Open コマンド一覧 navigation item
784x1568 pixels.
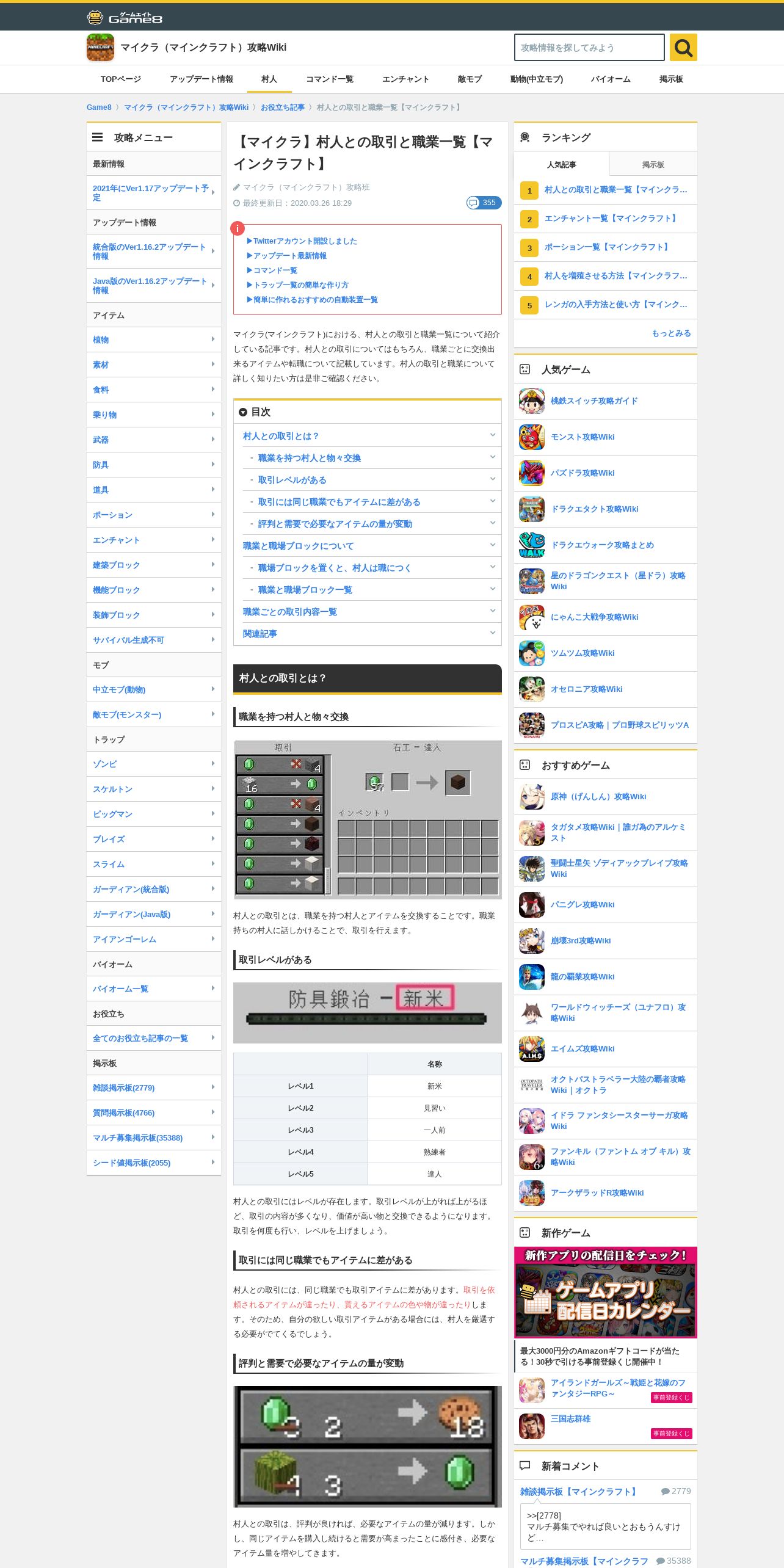(x=330, y=79)
